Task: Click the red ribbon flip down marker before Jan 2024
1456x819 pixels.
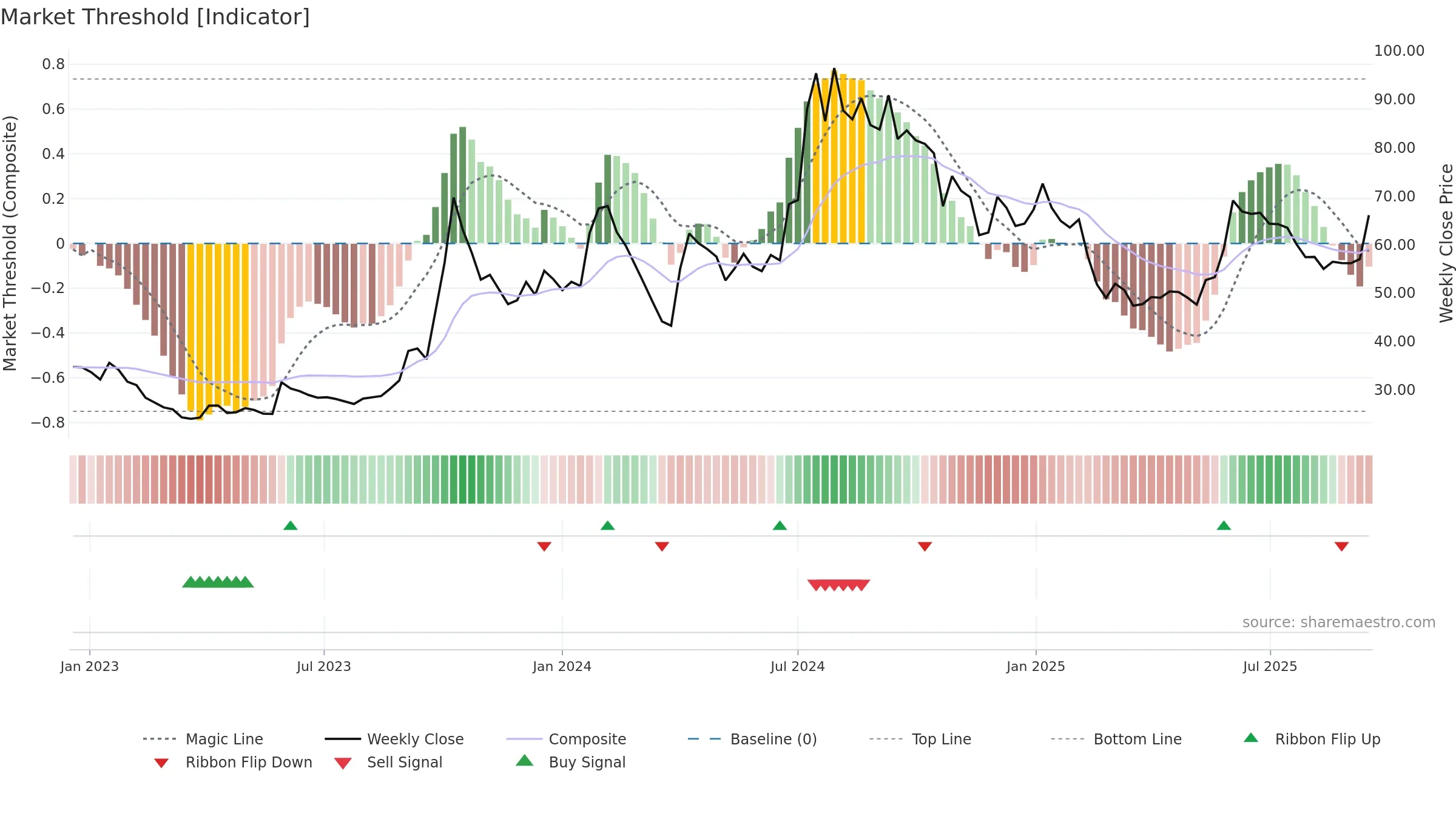Action: click(544, 547)
